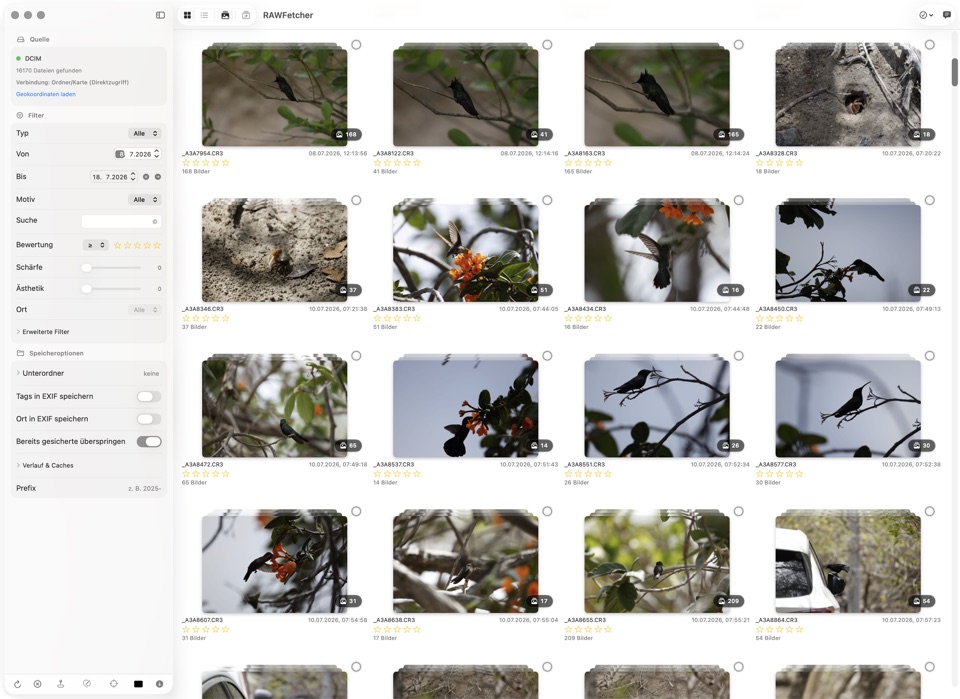Expand Verlauf & Caches section

tap(45, 465)
